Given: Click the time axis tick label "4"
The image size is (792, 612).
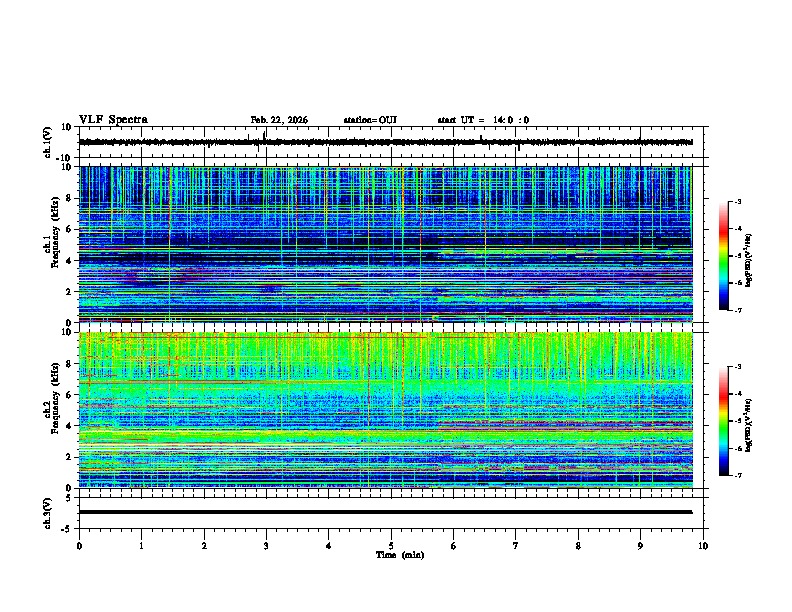Looking at the screenshot, I should (x=328, y=546).
